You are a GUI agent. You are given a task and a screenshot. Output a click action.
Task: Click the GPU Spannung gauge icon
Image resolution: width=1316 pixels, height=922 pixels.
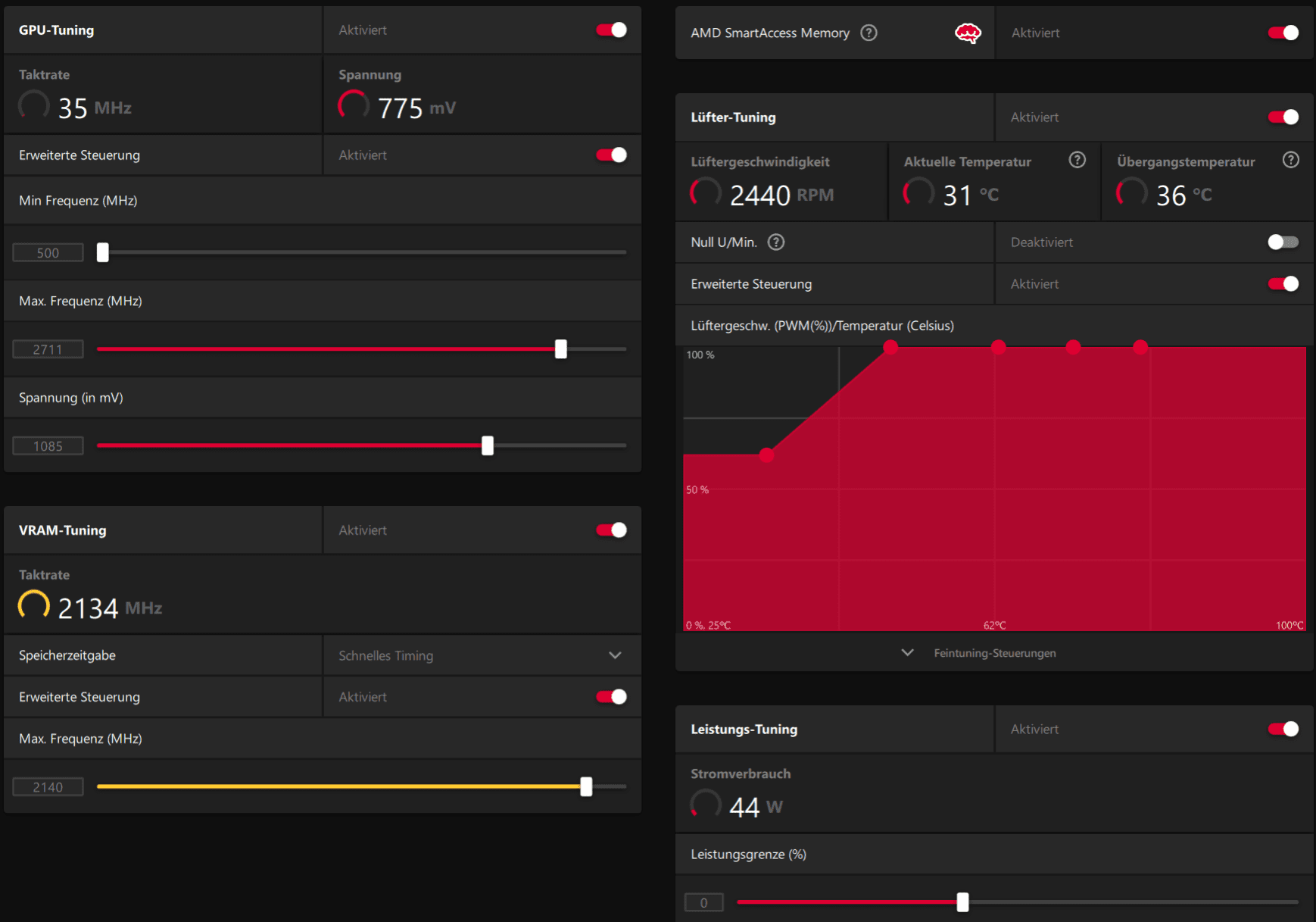354,106
